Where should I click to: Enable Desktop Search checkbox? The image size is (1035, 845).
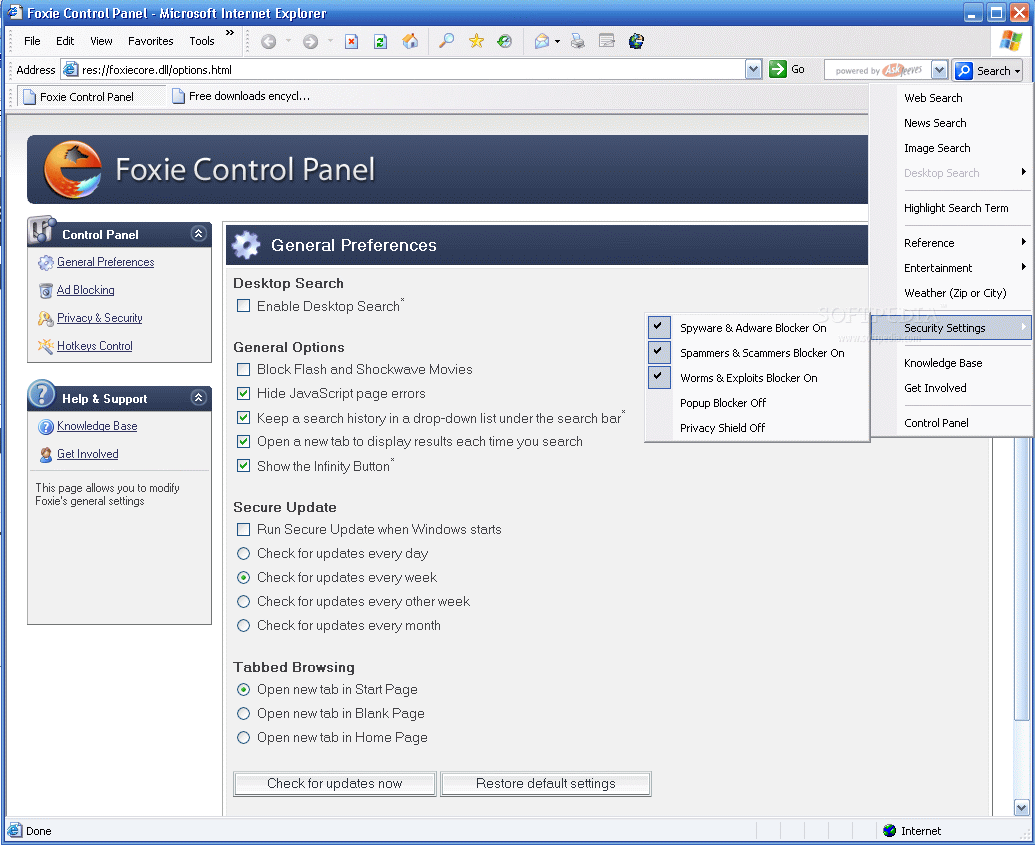(x=244, y=306)
